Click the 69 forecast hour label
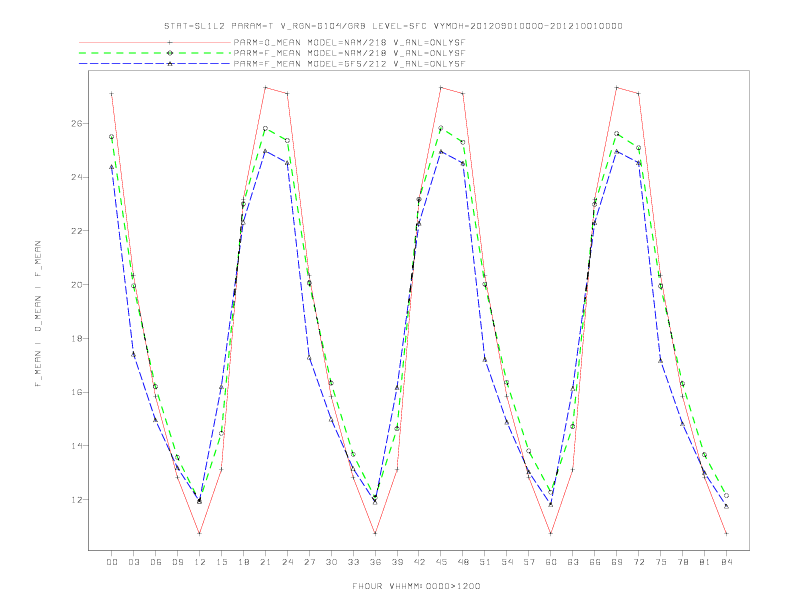This screenshot has height=612, width=792. pyautogui.click(x=617, y=562)
